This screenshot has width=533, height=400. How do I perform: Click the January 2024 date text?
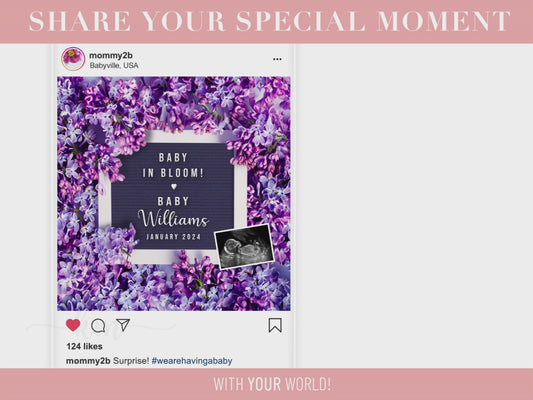pos(173,237)
